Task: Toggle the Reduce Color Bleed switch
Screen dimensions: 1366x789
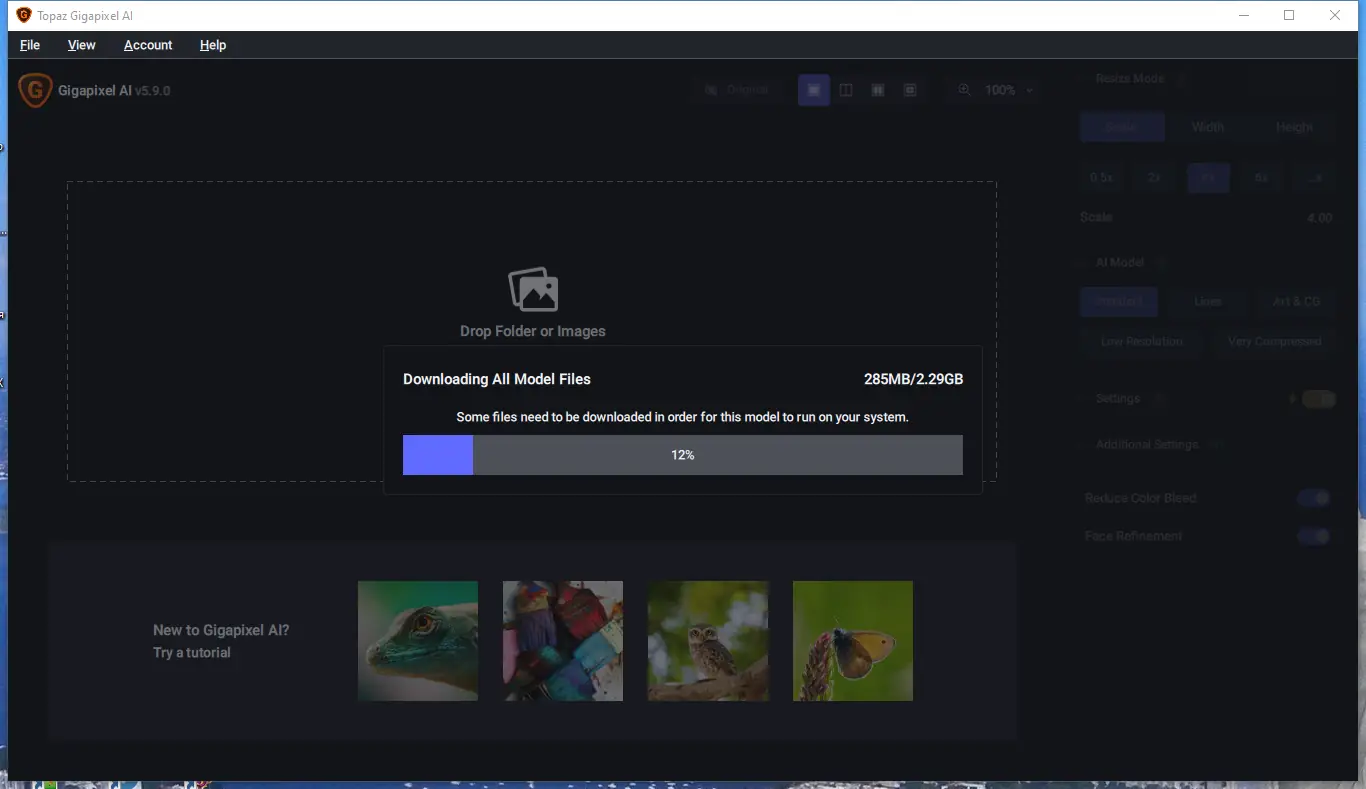Action: point(1314,498)
